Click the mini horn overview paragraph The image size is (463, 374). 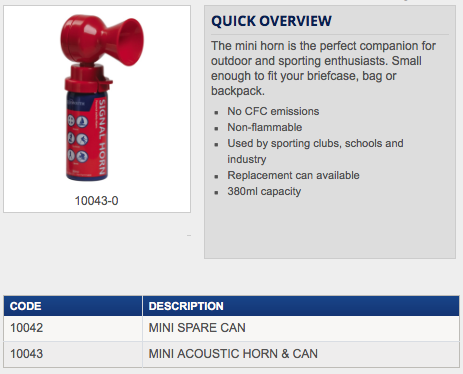[x=323, y=68]
